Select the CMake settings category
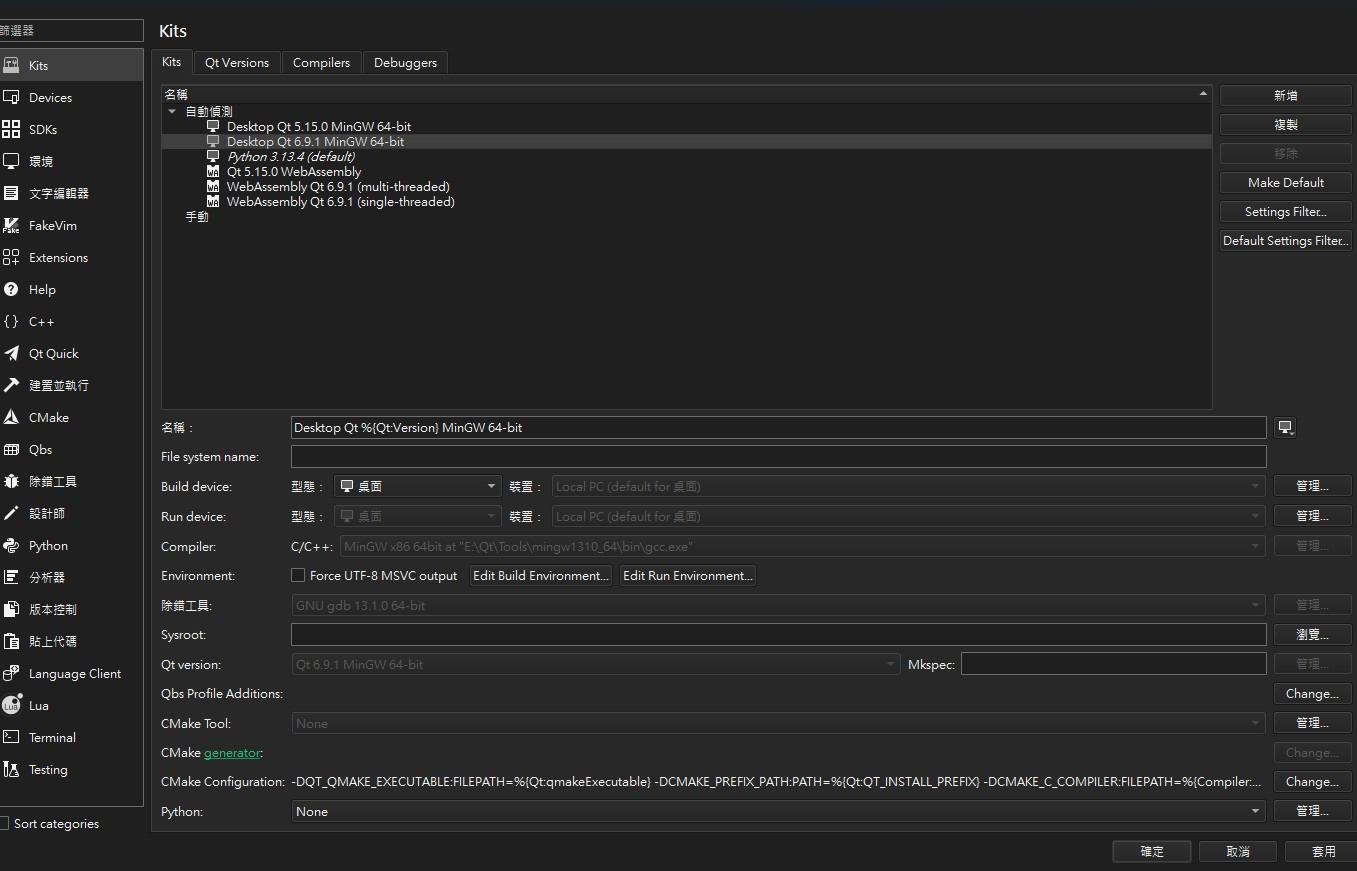Image resolution: width=1357 pixels, height=871 pixels. (x=71, y=417)
